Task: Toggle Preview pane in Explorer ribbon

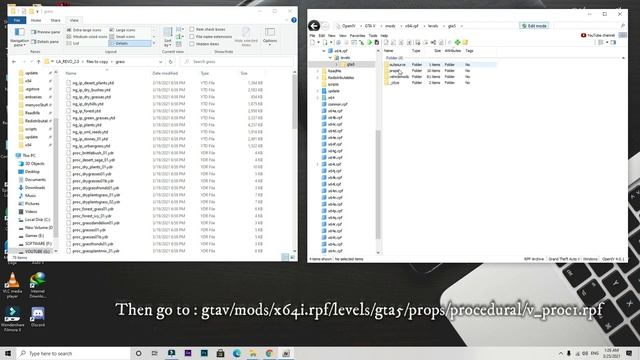Action: pyautogui.click(x=45, y=32)
